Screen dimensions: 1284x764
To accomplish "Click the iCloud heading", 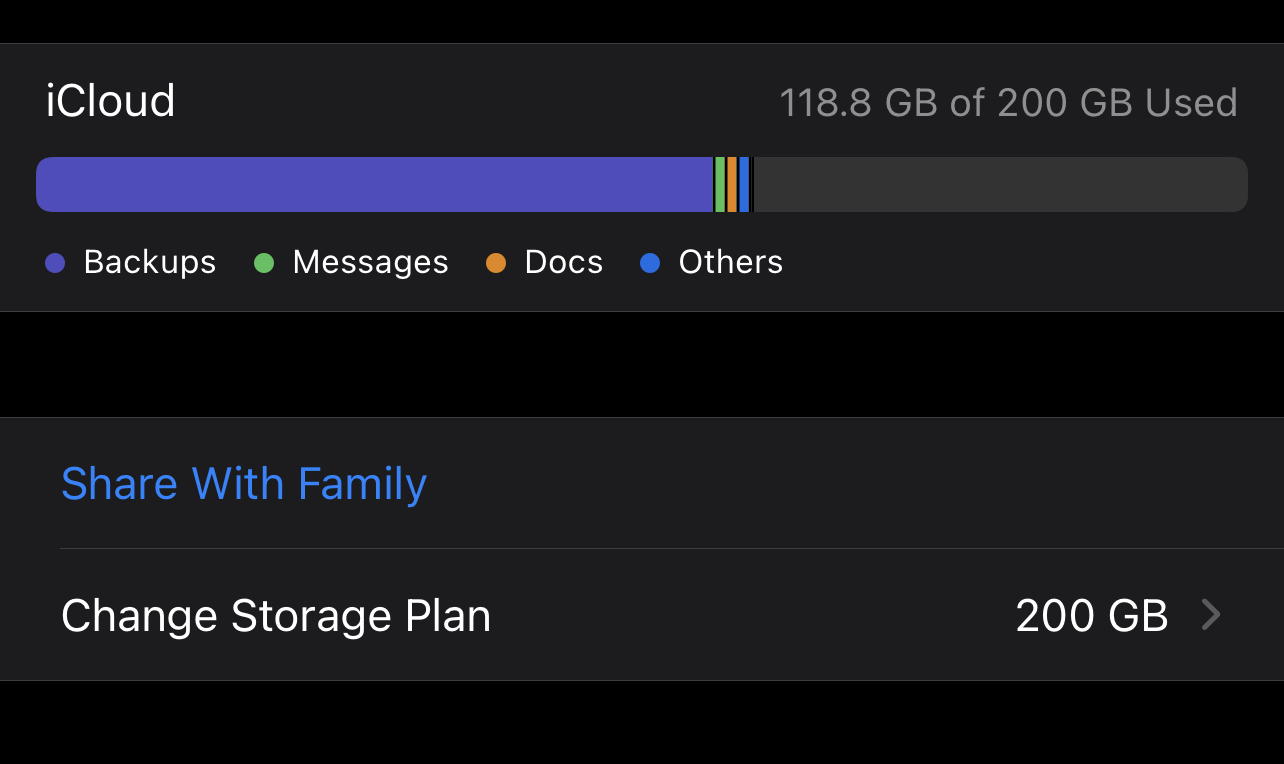I will coord(110,102).
